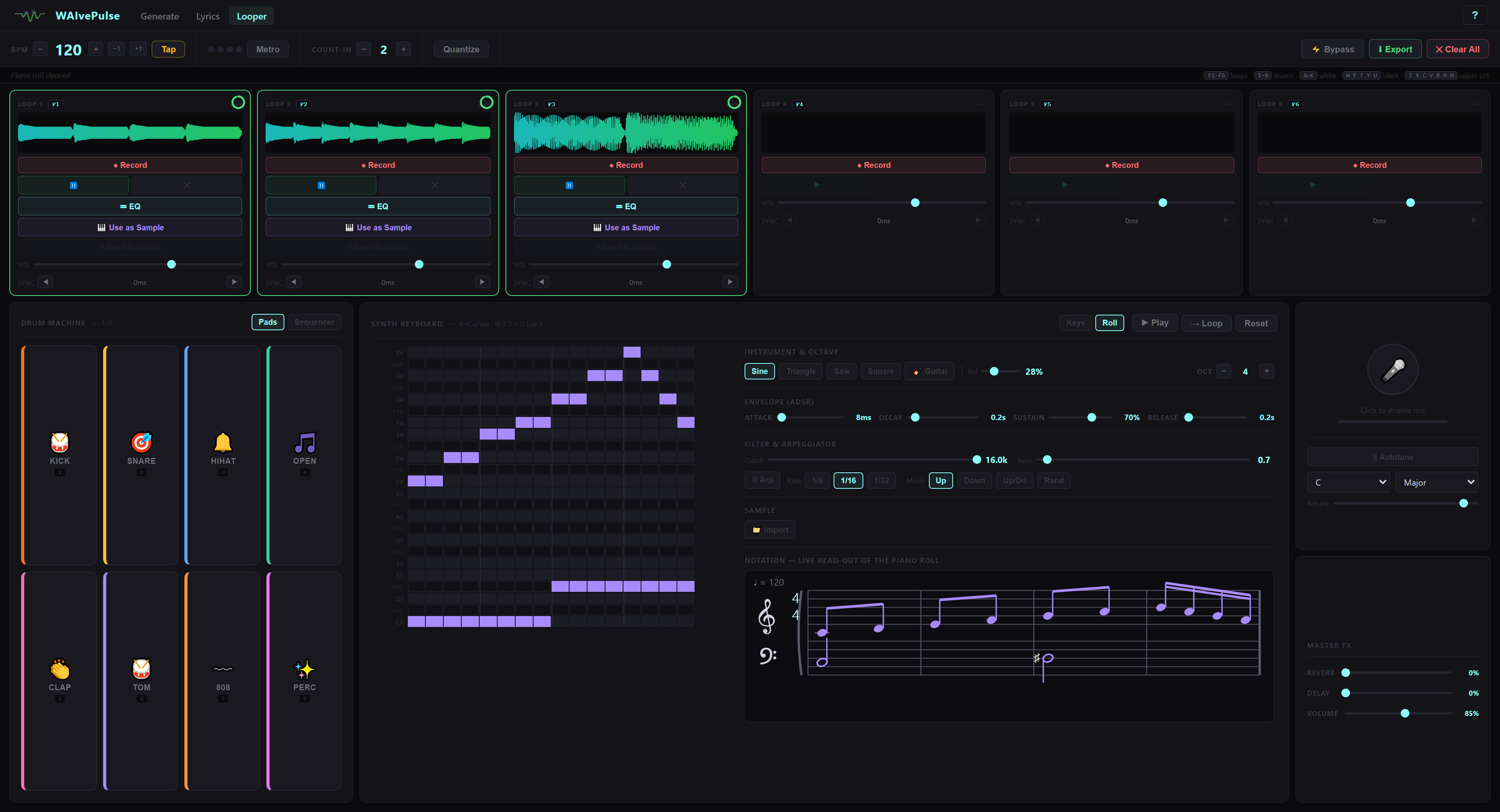Hit the SNARE drum pad

141,455
